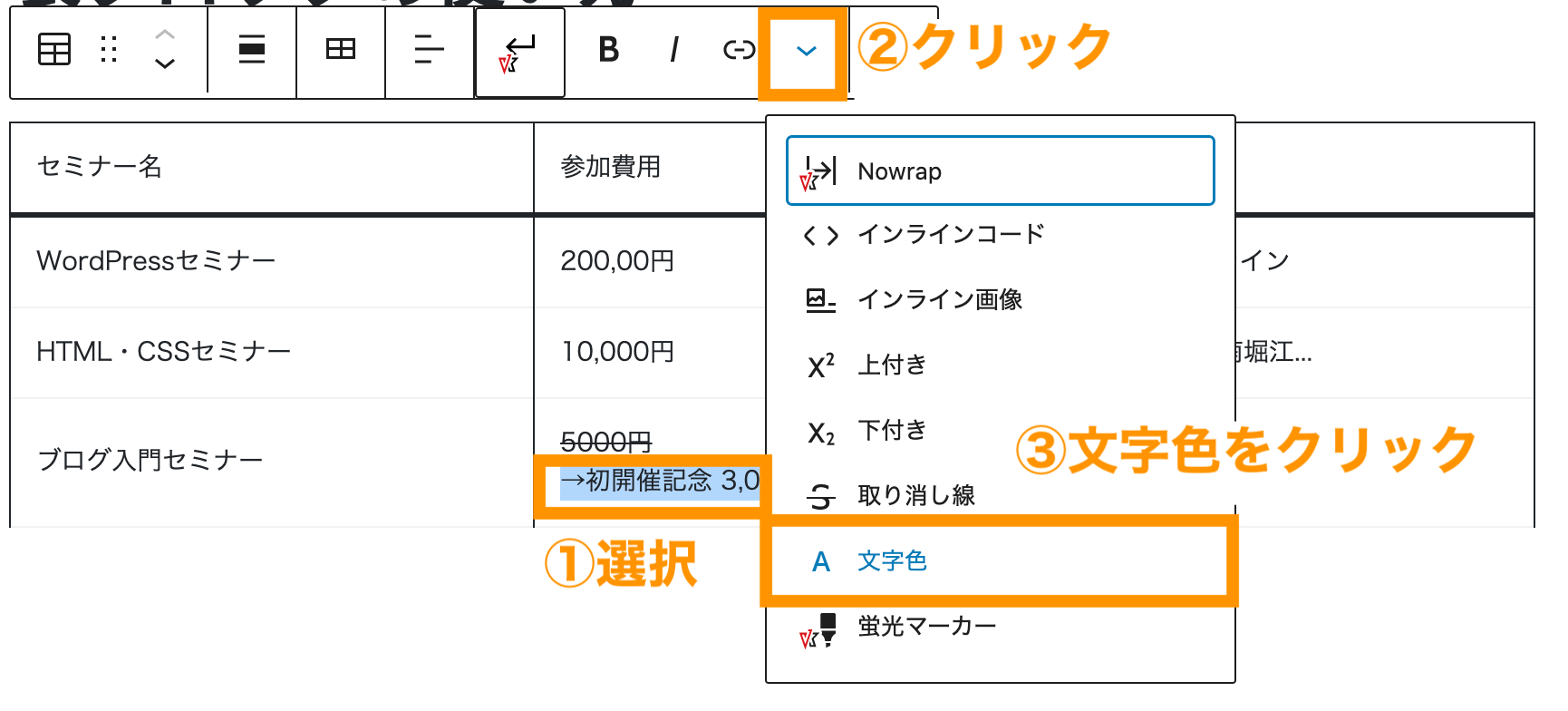1568x711 pixels.
Task: Move block up with the up chevron
Action: [164, 34]
